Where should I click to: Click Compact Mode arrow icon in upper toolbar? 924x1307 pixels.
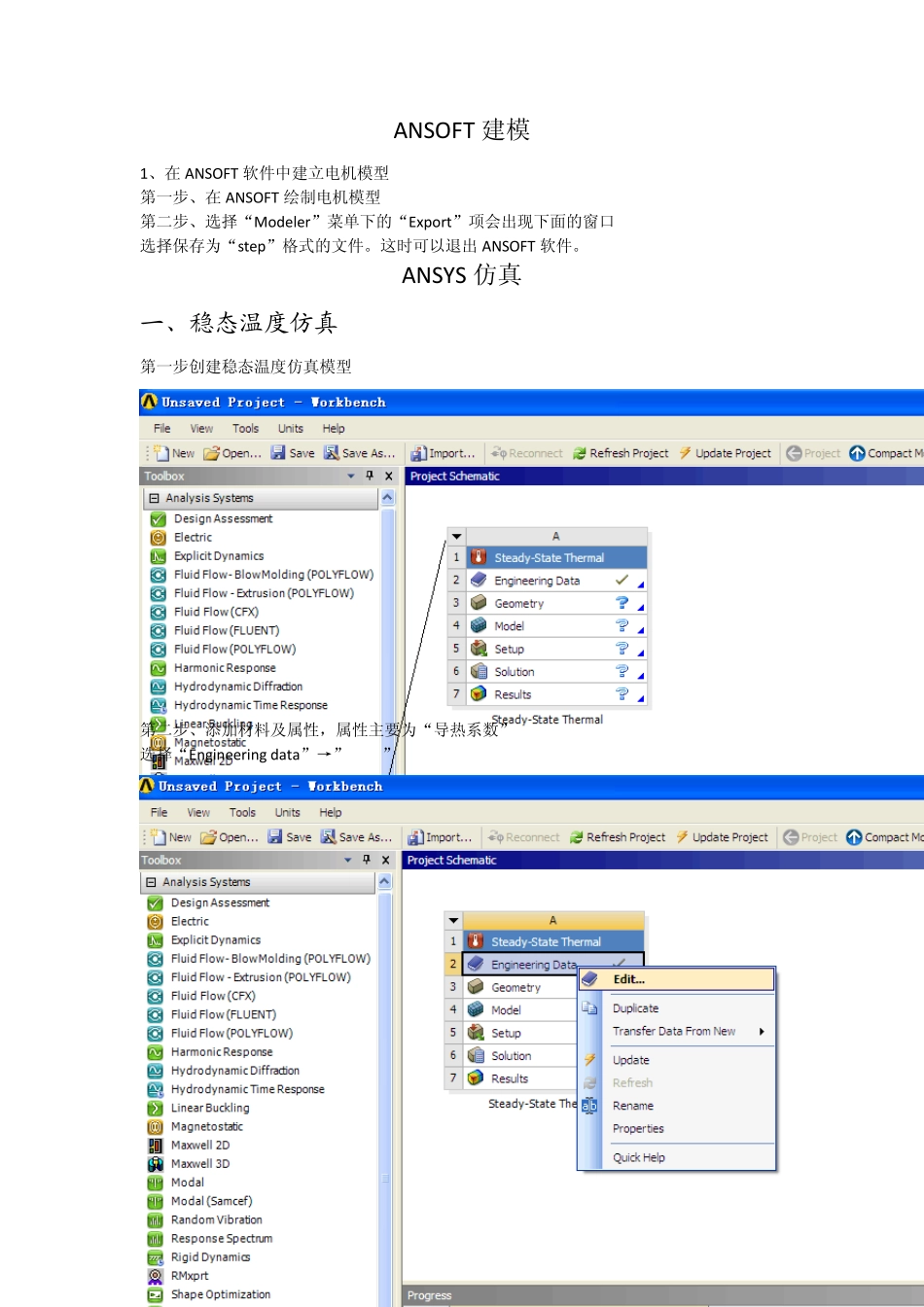[x=857, y=453]
